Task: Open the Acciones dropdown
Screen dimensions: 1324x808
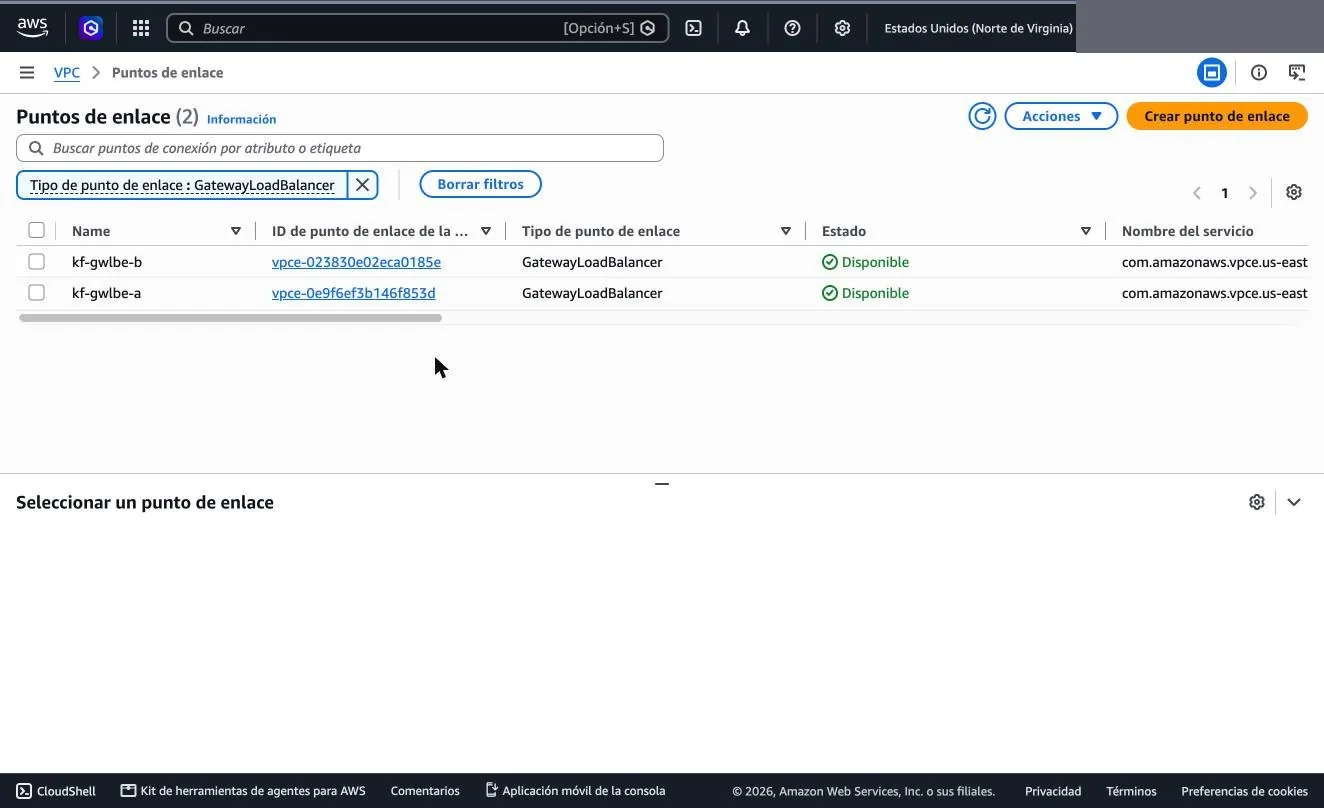Action: (x=1061, y=116)
